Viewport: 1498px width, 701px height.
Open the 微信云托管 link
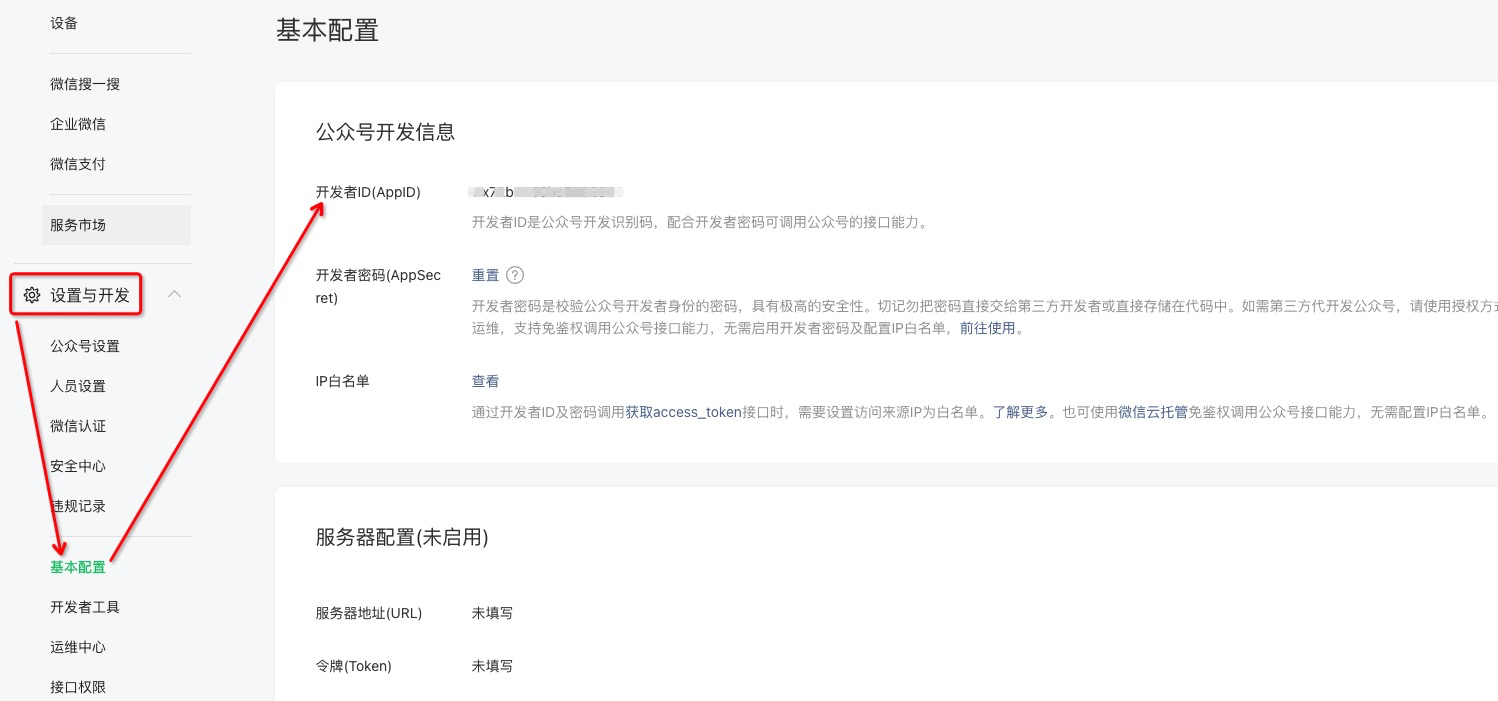pos(1152,411)
